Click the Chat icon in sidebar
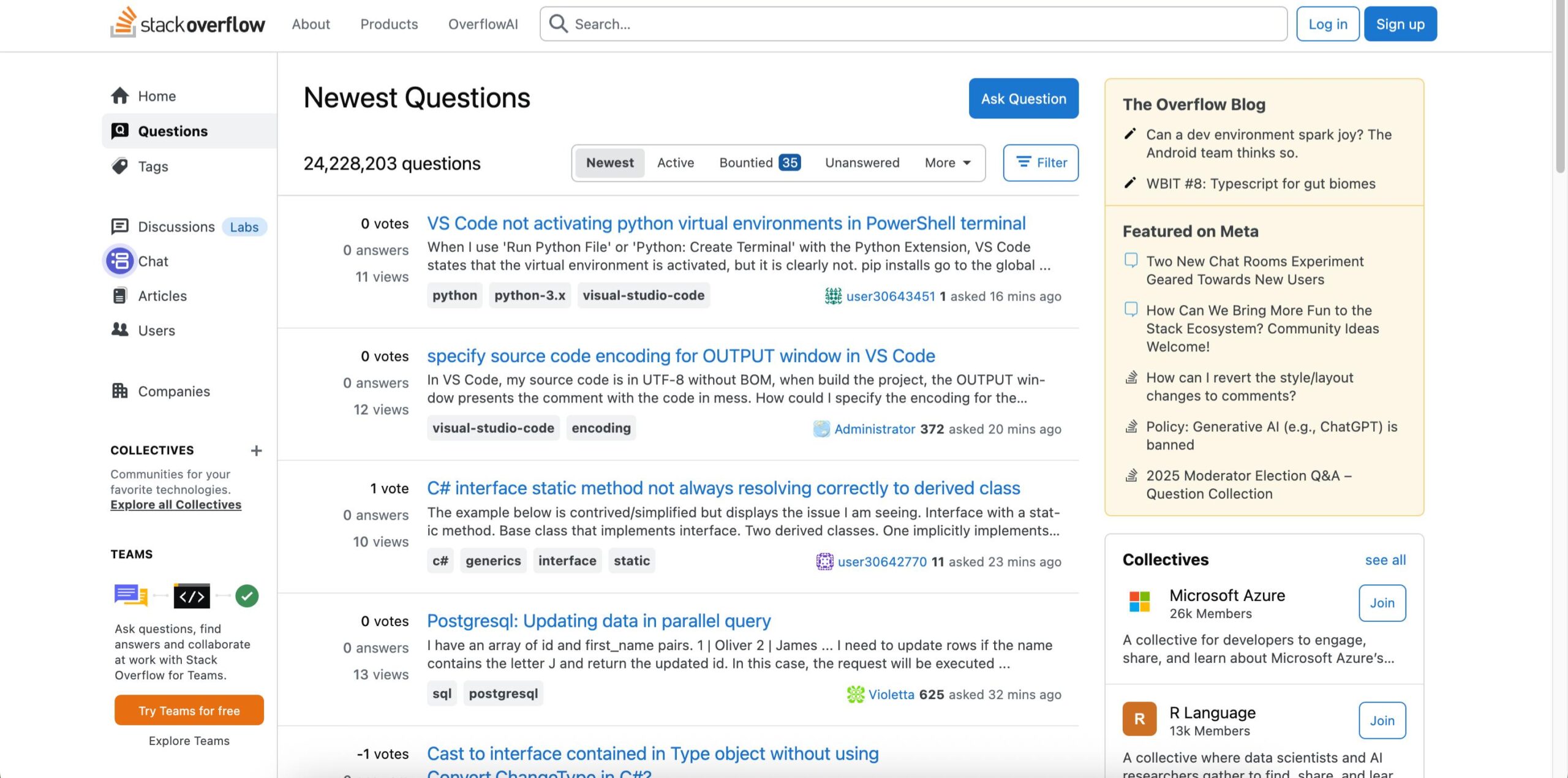 click(x=120, y=261)
